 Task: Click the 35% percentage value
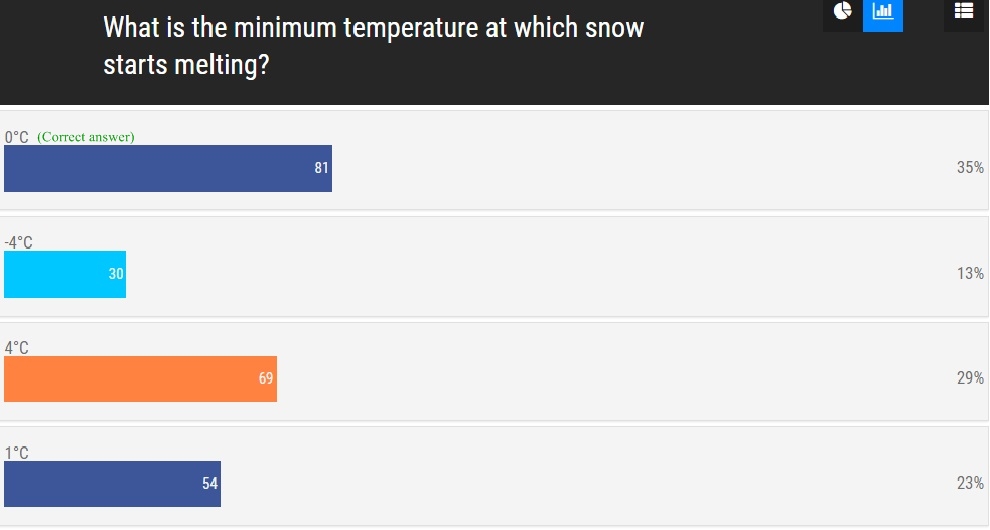coord(970,167)
